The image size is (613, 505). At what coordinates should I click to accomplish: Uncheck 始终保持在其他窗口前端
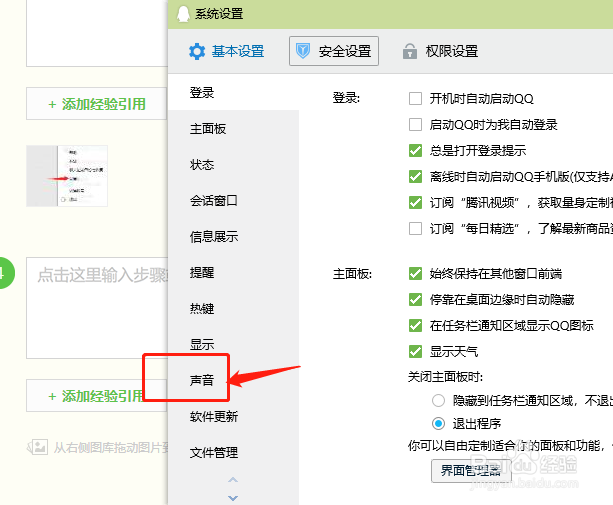click(415, 274)
